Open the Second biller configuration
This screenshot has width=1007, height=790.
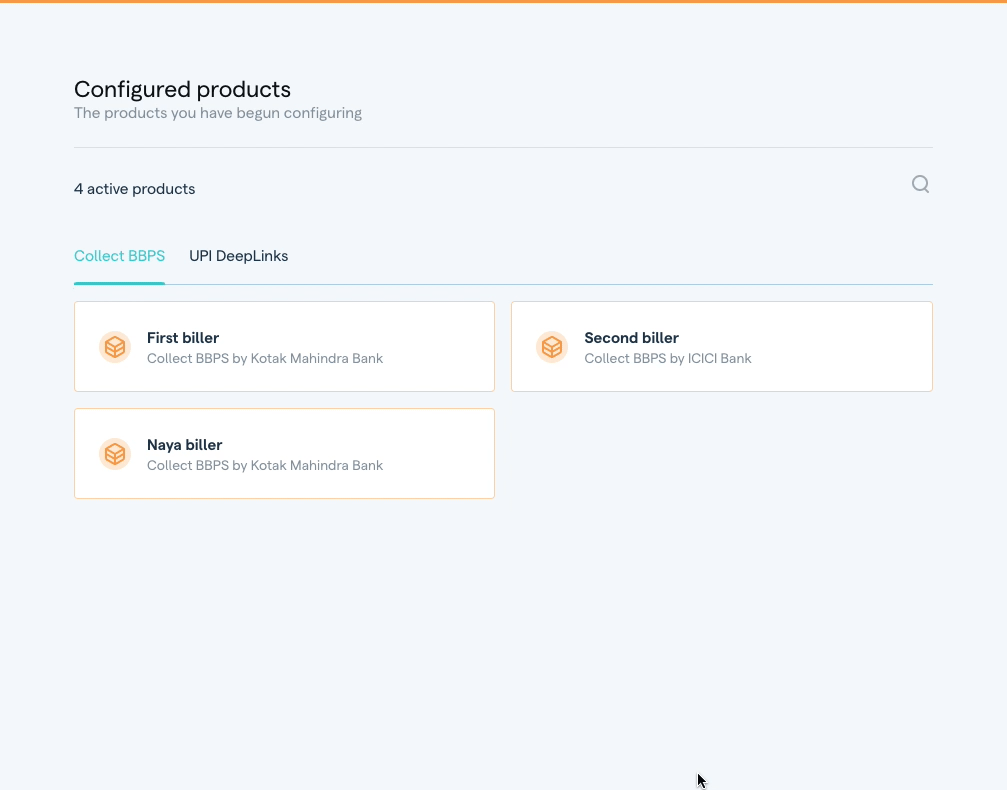click(722, 346)
